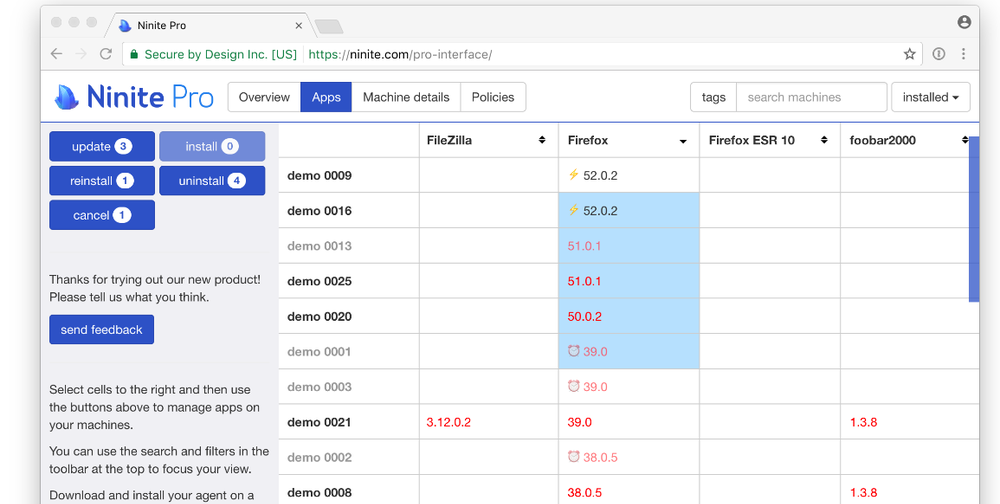This screenshot has width=1000, height=504.
Task: Bookmark page with star icon
Action: 909,54
